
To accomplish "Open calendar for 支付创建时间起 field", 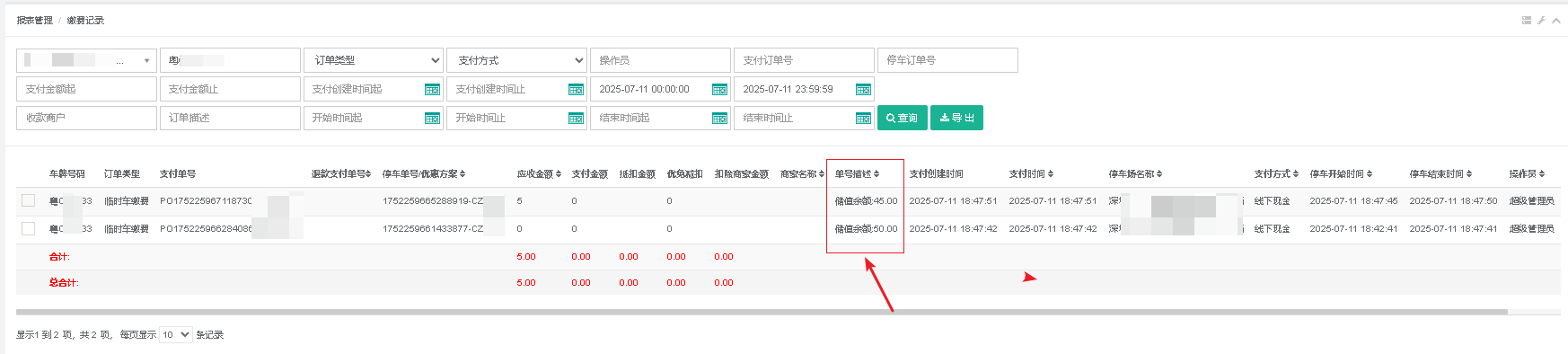I will click(432, 89).
